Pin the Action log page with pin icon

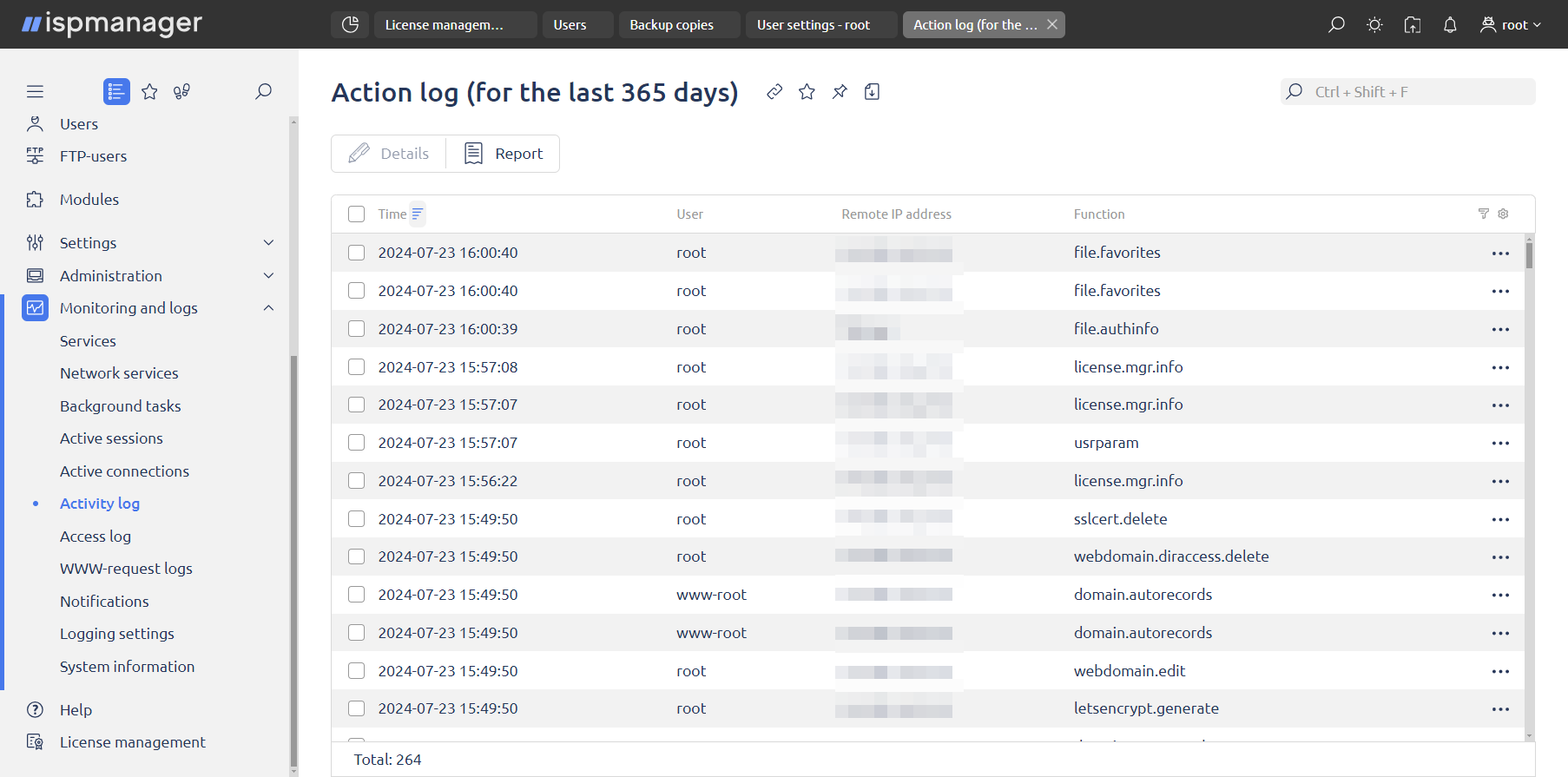(840, 92)
